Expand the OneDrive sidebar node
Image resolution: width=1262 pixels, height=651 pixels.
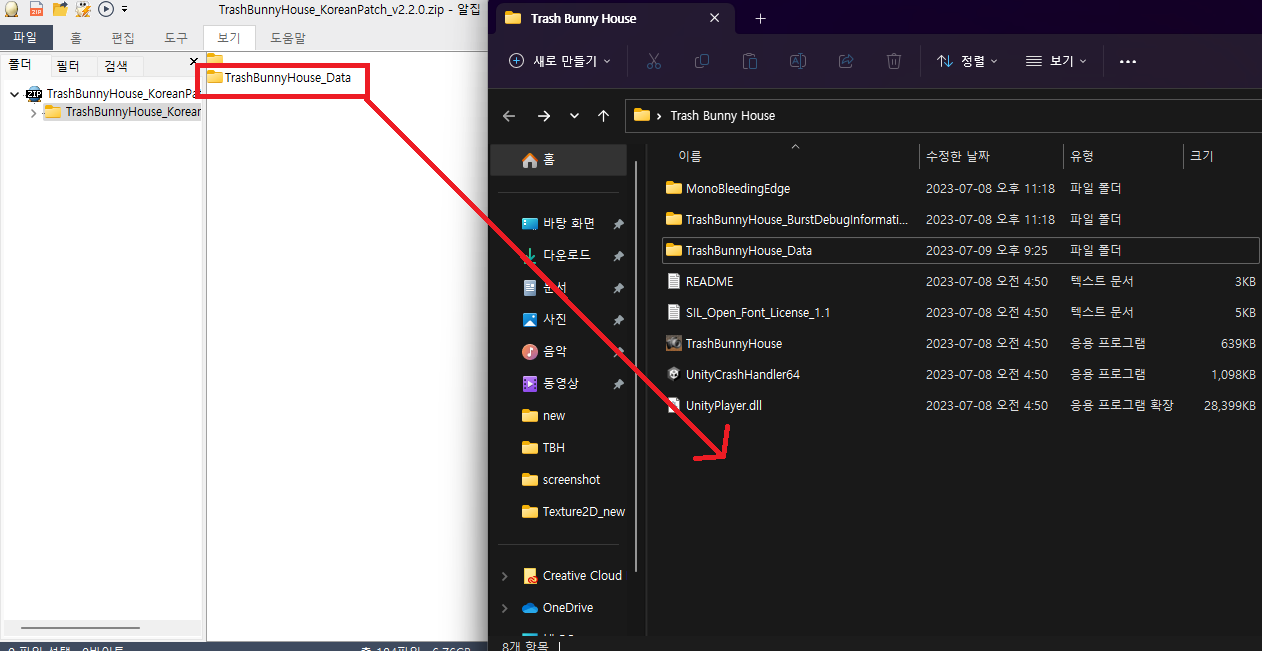point(504,608)
